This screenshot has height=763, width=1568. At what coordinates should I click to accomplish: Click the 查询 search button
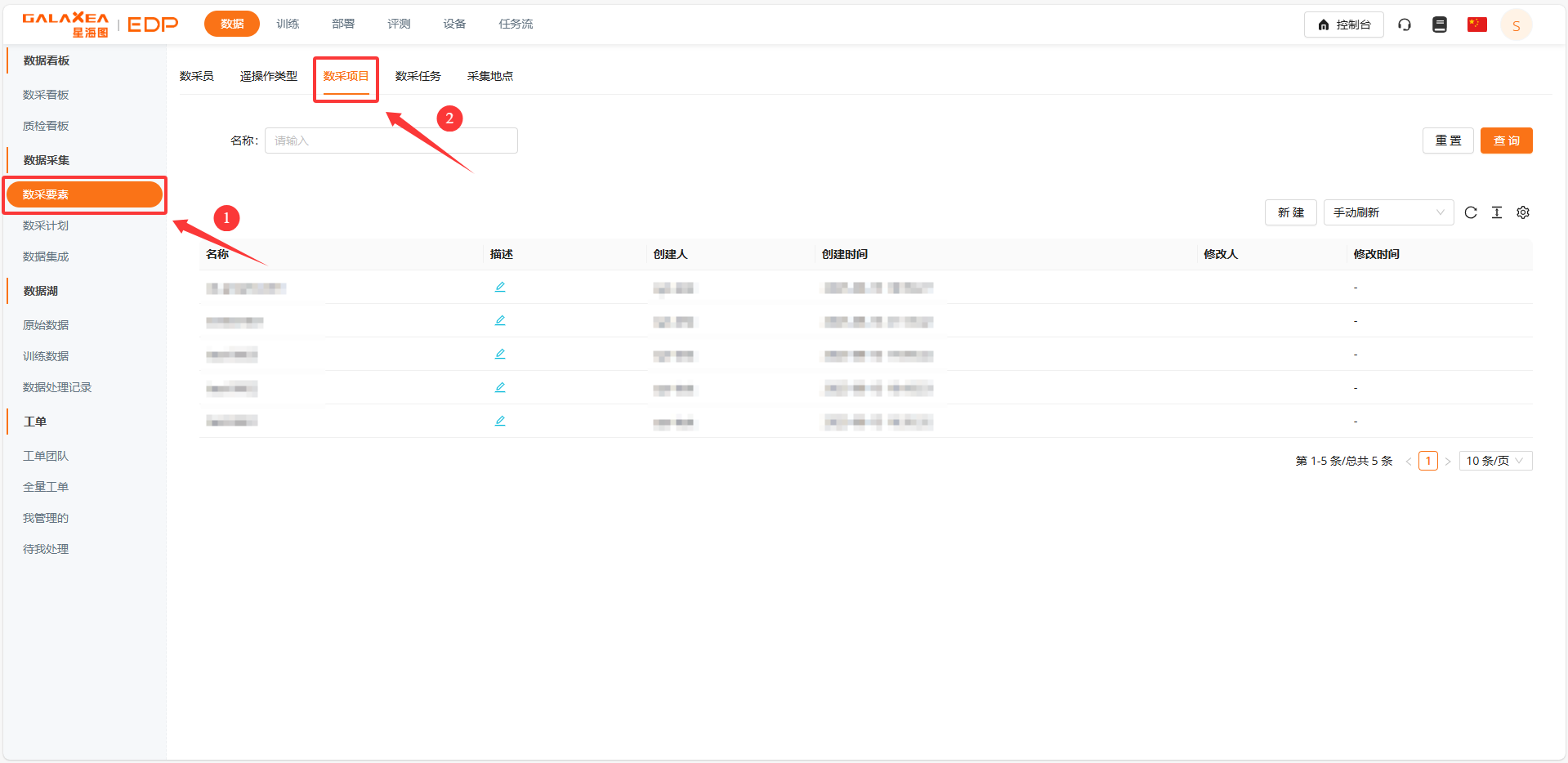click(x=1505, y=141)
